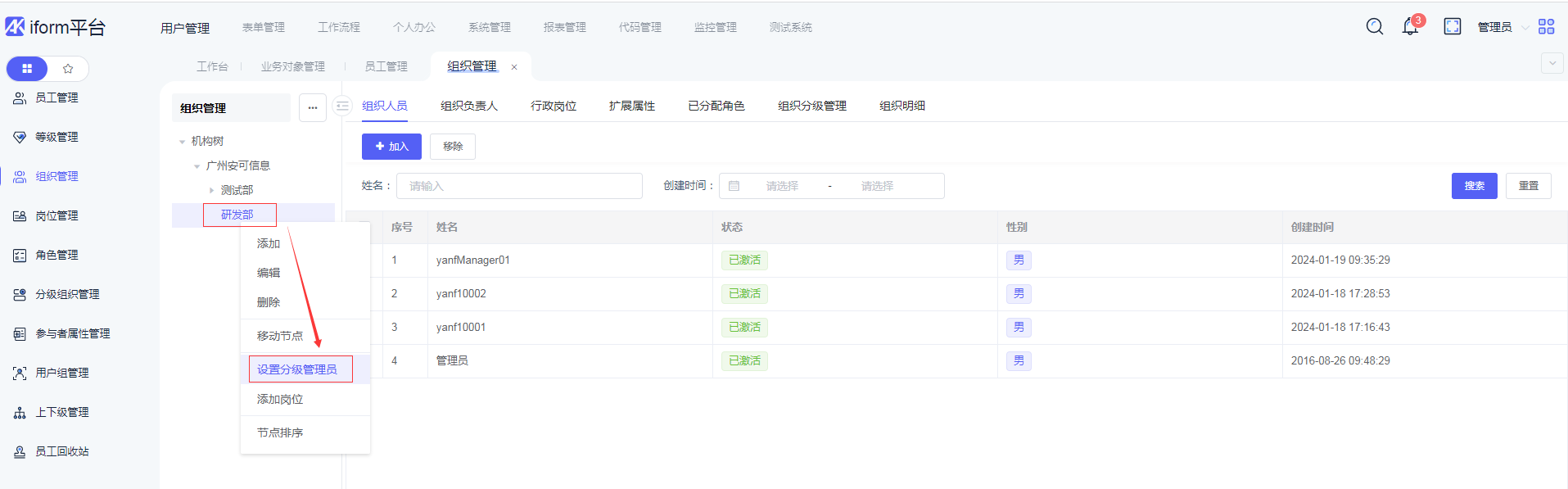Viewport: 1568px width, 489px height.
Task: Click the 姓名 input field
Action: (519, 186)
